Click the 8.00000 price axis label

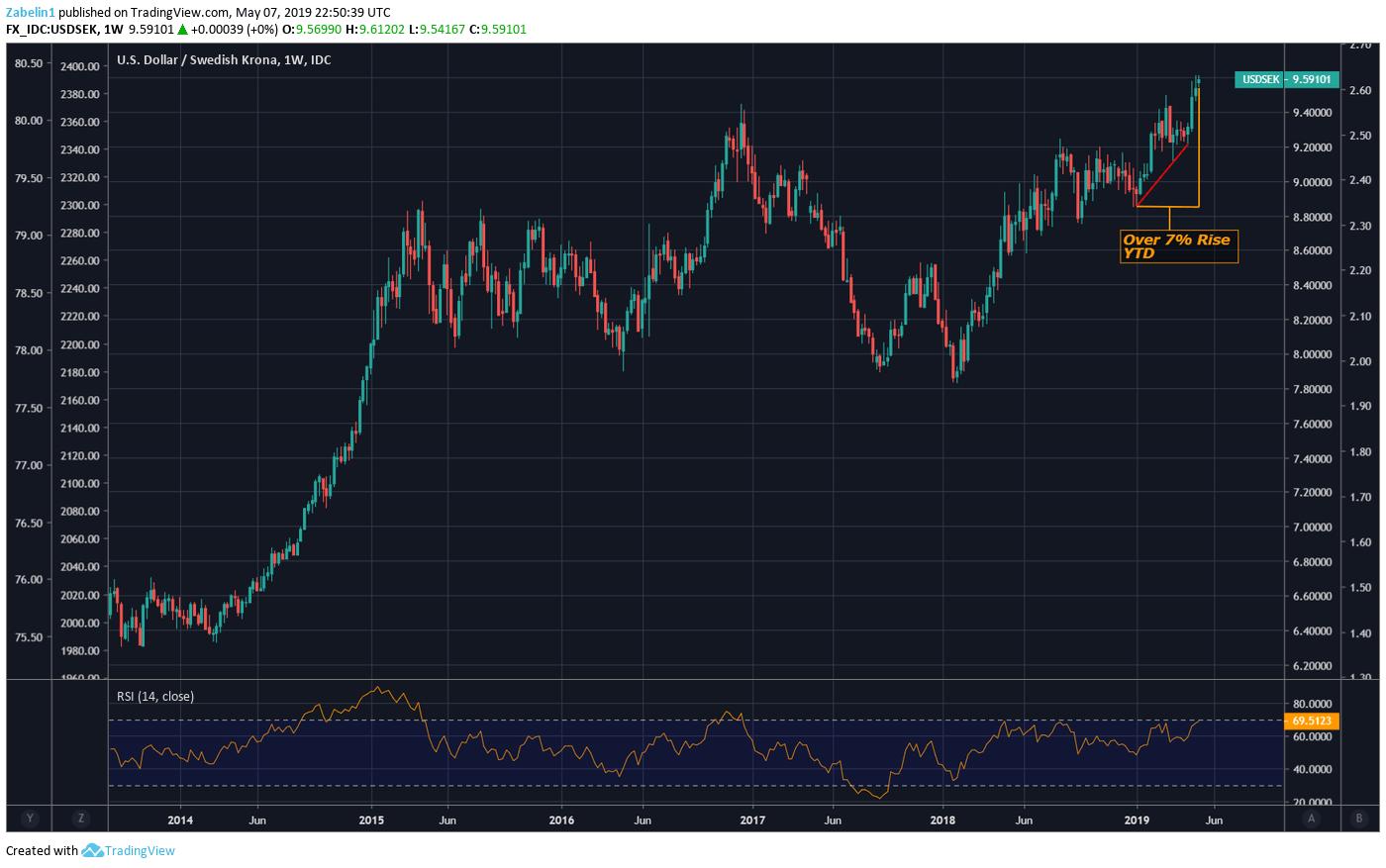click(x=1312, y=354)
